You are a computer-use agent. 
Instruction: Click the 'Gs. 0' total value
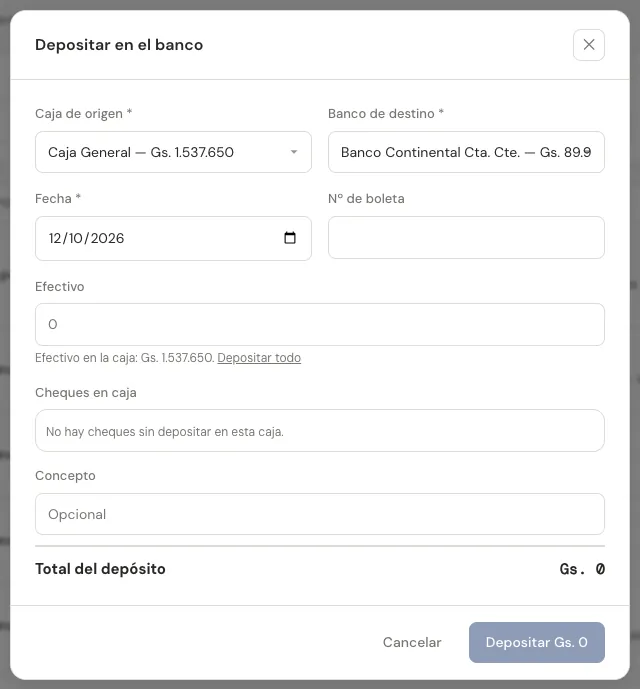click(582, 569)
